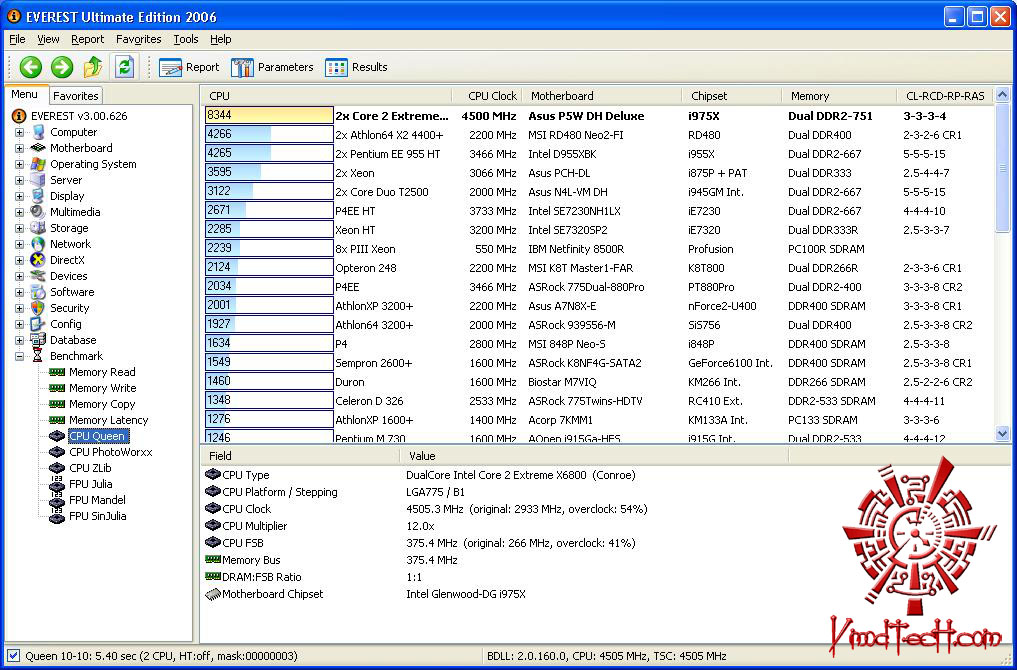
Task: Select the CPU PhotoWorxx benchmark
Action: coord(110,452)
